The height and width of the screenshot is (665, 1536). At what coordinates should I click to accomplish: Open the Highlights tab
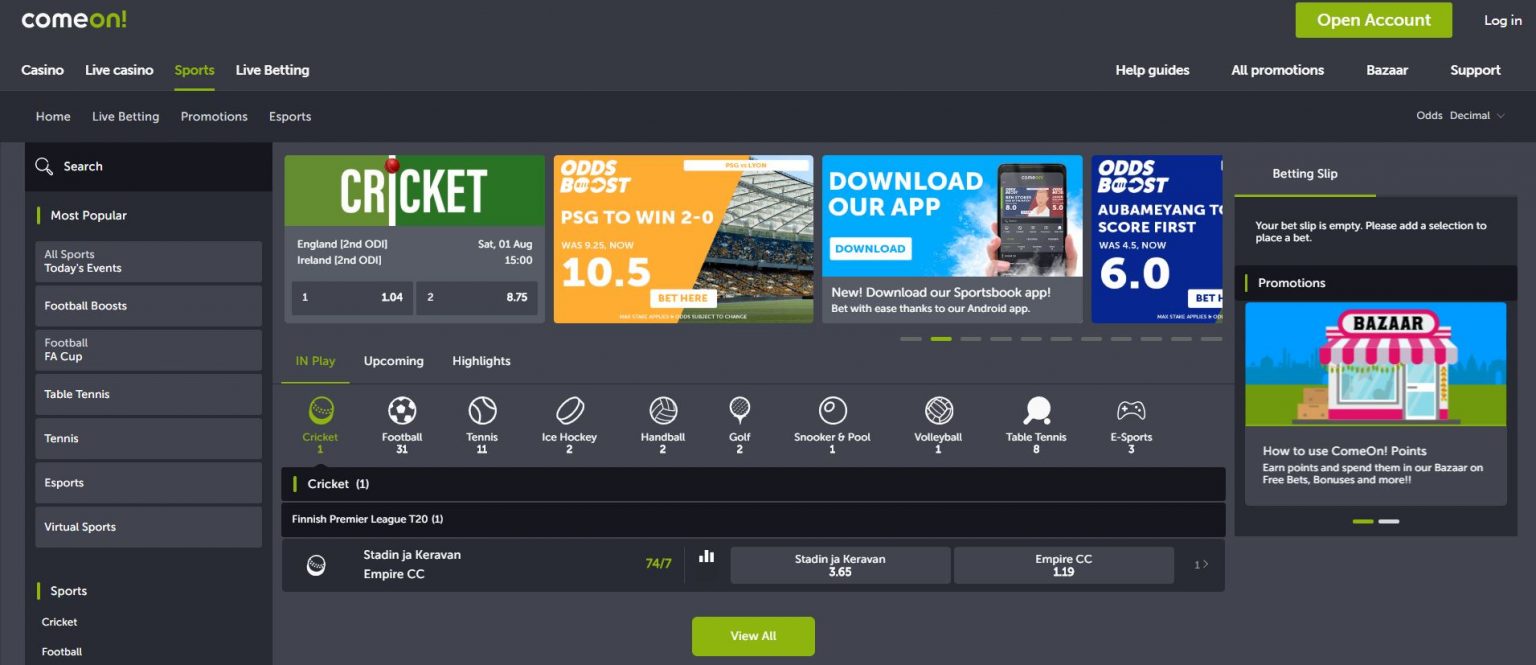(x=481, y=361)
